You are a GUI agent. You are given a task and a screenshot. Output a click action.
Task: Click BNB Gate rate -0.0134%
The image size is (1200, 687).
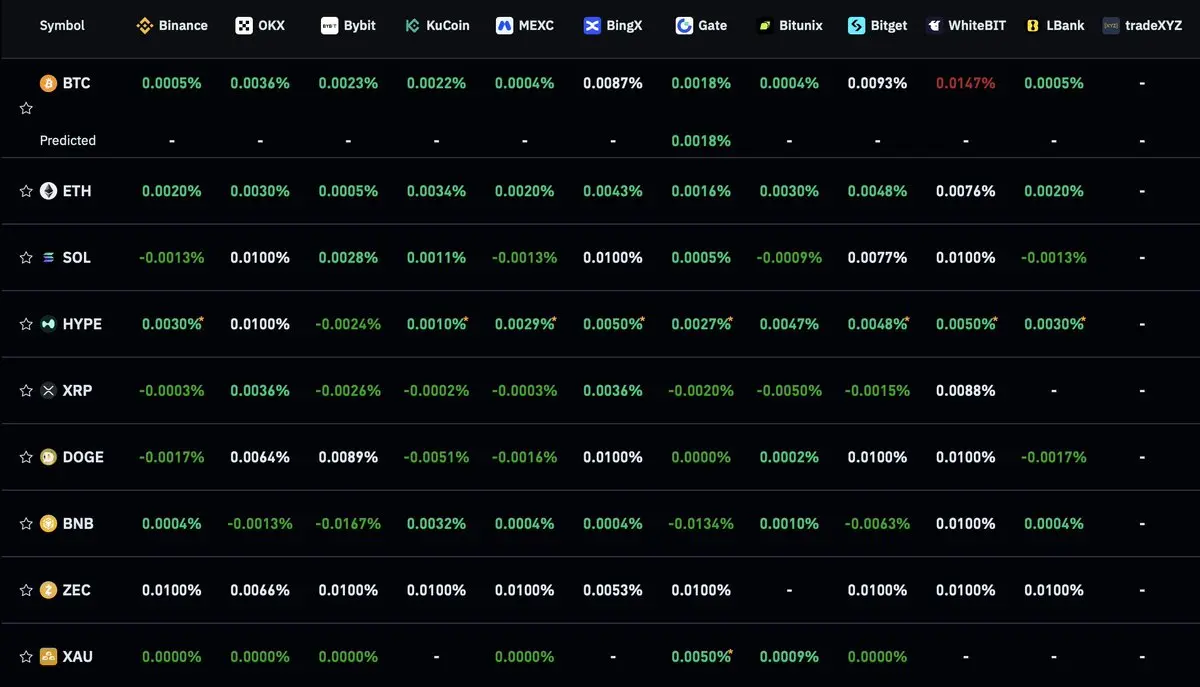click(x=701, y=523)
